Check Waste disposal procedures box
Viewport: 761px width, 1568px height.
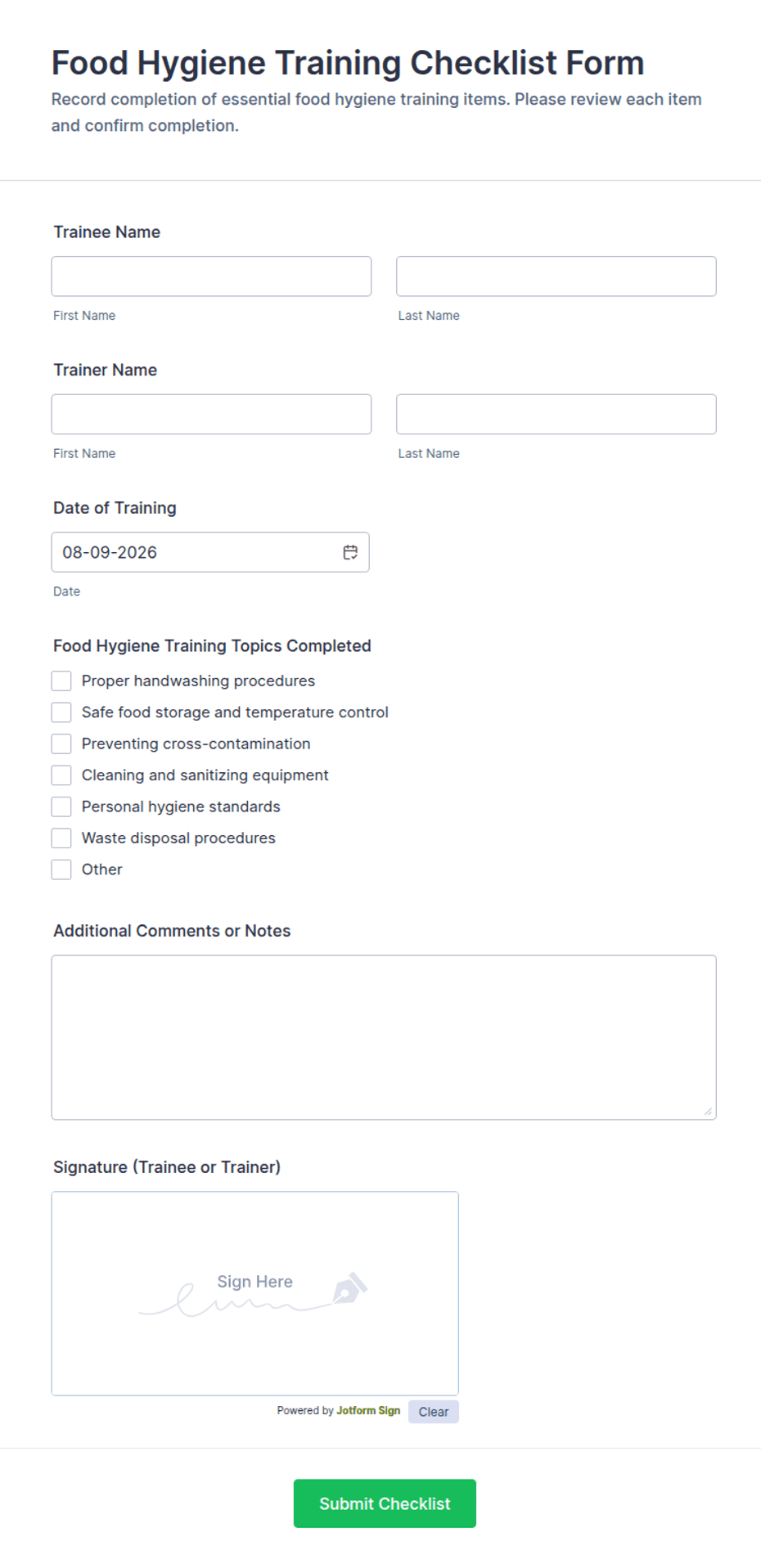pyautogui.click(x=61, y=838)
